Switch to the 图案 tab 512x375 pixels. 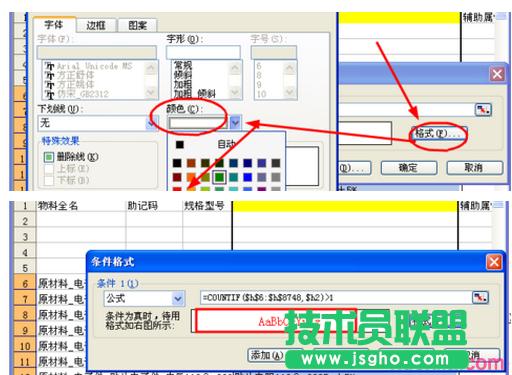click(x=137, y=25)
